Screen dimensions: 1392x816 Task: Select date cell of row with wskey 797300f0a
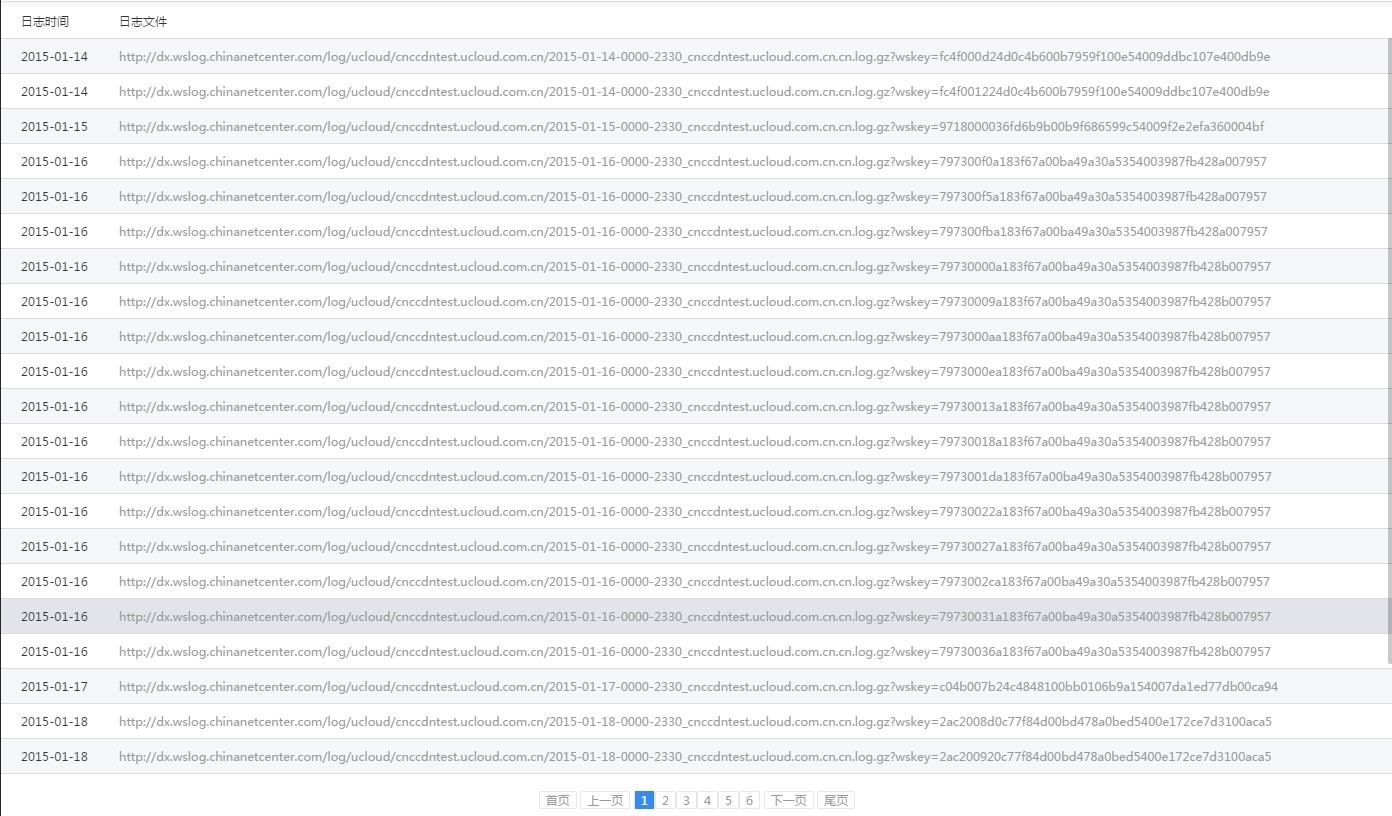(x=54, y=162)
